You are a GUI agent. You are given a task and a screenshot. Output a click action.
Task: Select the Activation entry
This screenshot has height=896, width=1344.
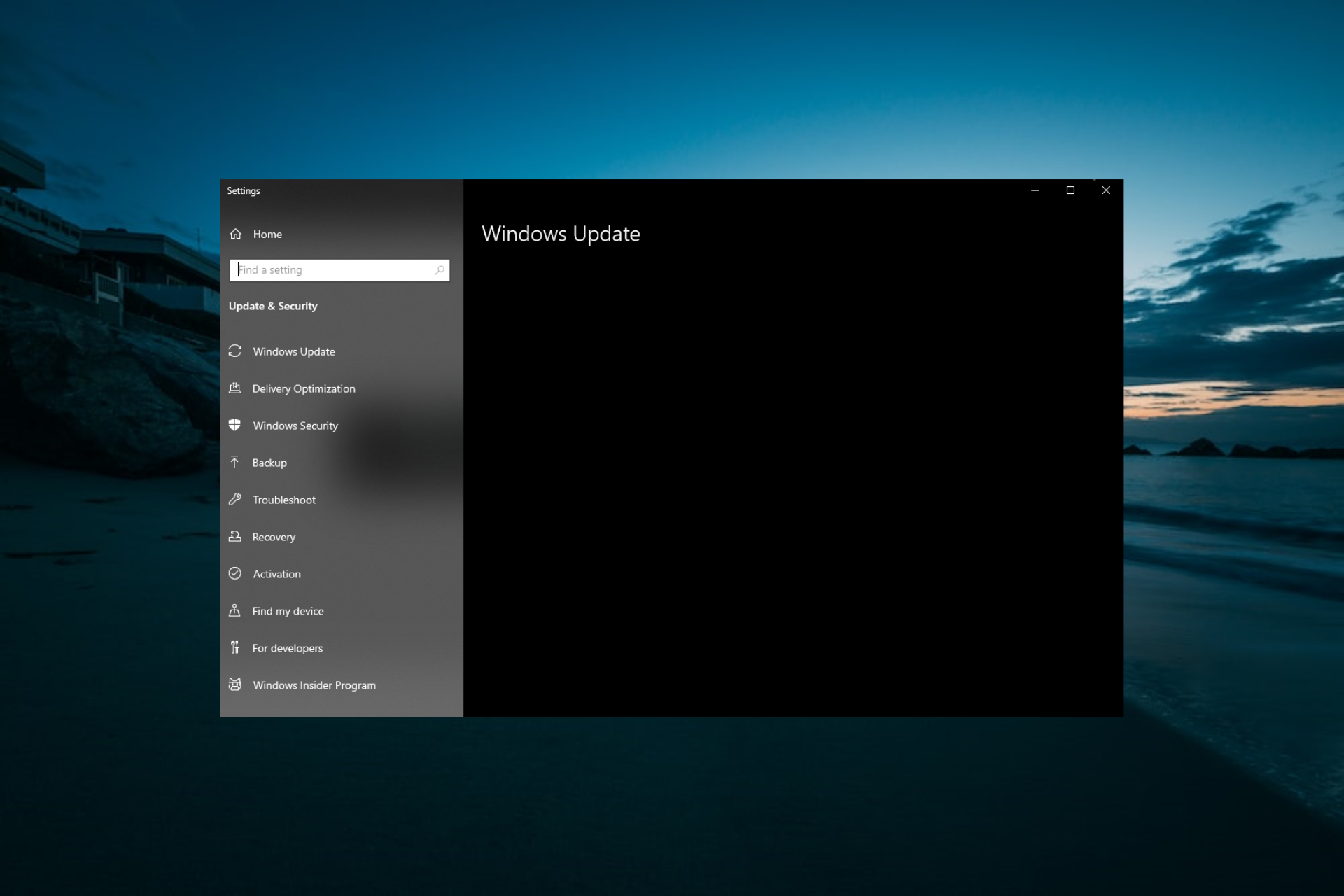(x=342, y=574)
